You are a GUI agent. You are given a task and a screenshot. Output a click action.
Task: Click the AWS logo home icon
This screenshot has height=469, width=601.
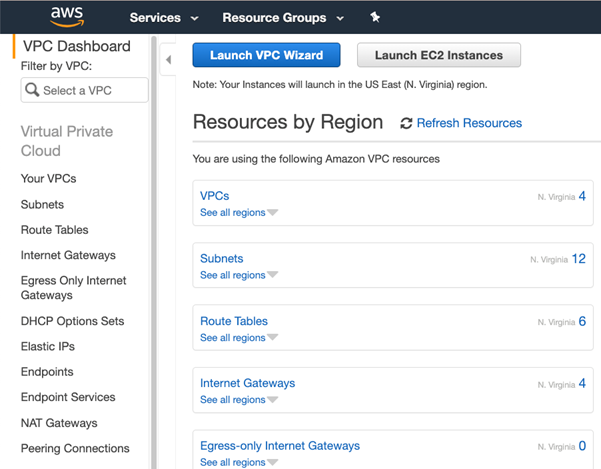tap(67, 16)
